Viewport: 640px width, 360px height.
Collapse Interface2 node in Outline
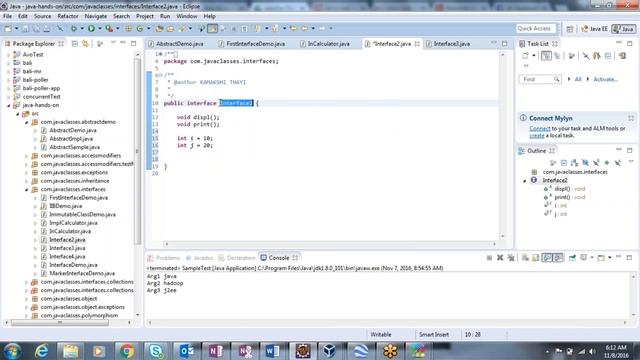click(x=525, y=180)
